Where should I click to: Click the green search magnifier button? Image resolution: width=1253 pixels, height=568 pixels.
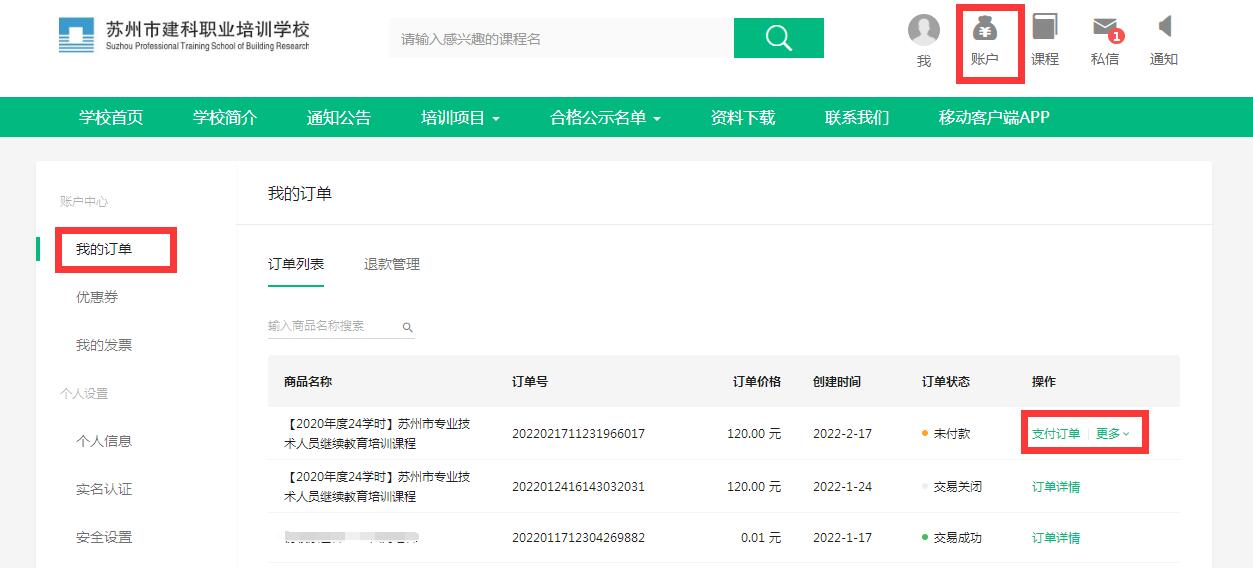point(778,38)
